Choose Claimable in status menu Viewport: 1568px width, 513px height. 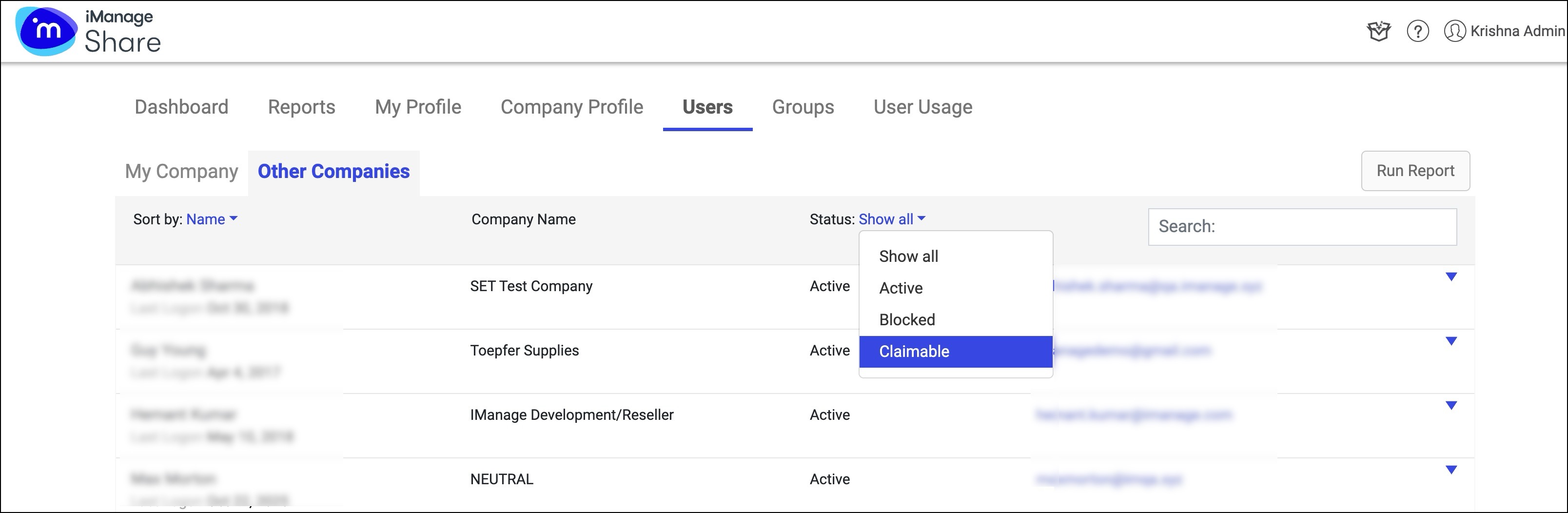click(x=956, y=351)
